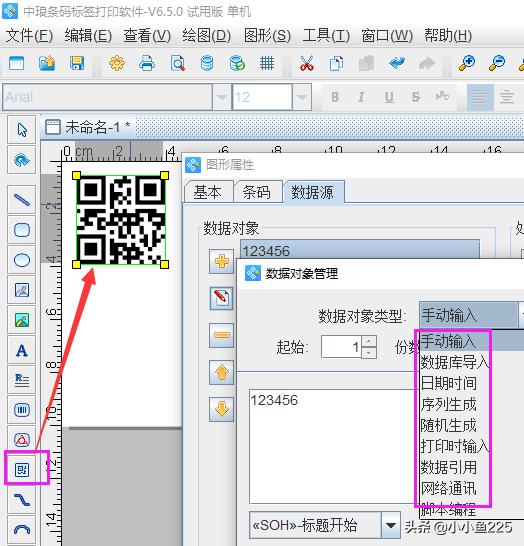524x546 pixels.
Task: Select the bitmap picture tool
Action: pos(22,320)
